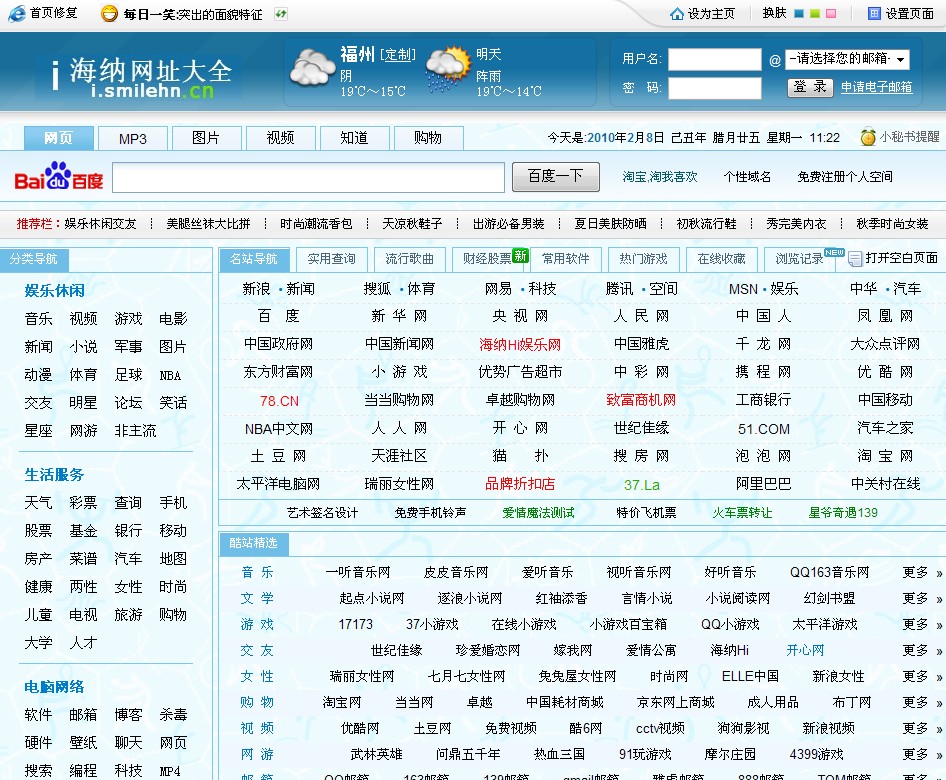Switch to the MP3 search tab

tap(133, 138)
